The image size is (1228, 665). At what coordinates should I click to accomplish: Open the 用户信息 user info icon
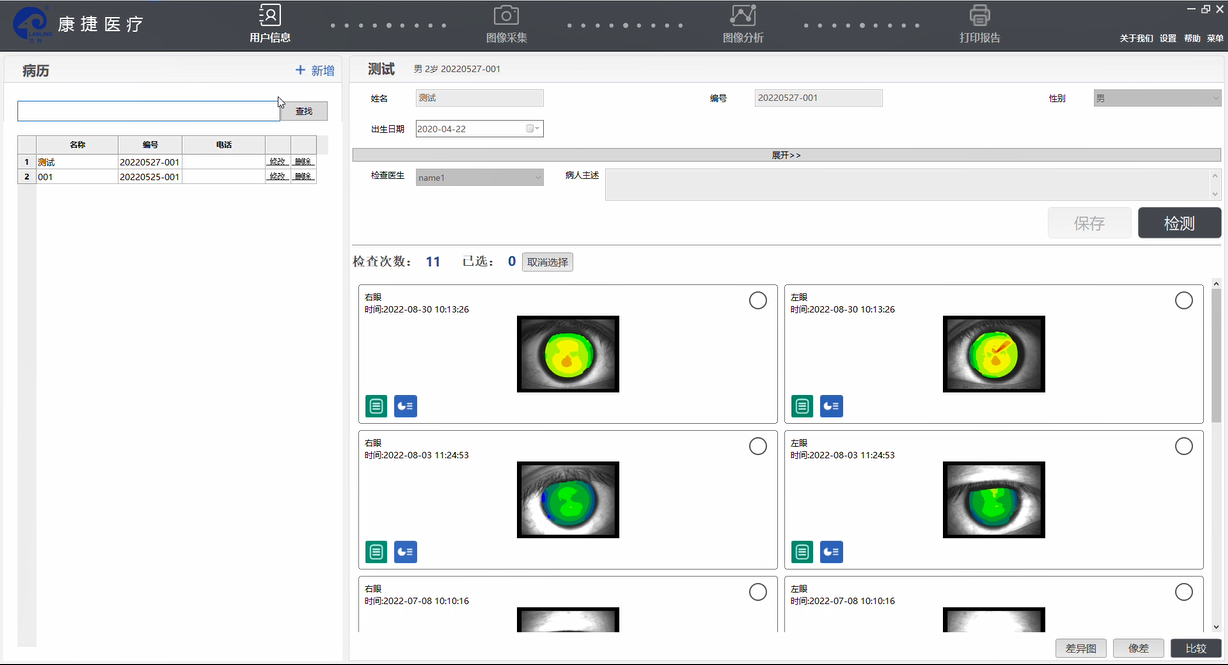(x=270, y=16)
